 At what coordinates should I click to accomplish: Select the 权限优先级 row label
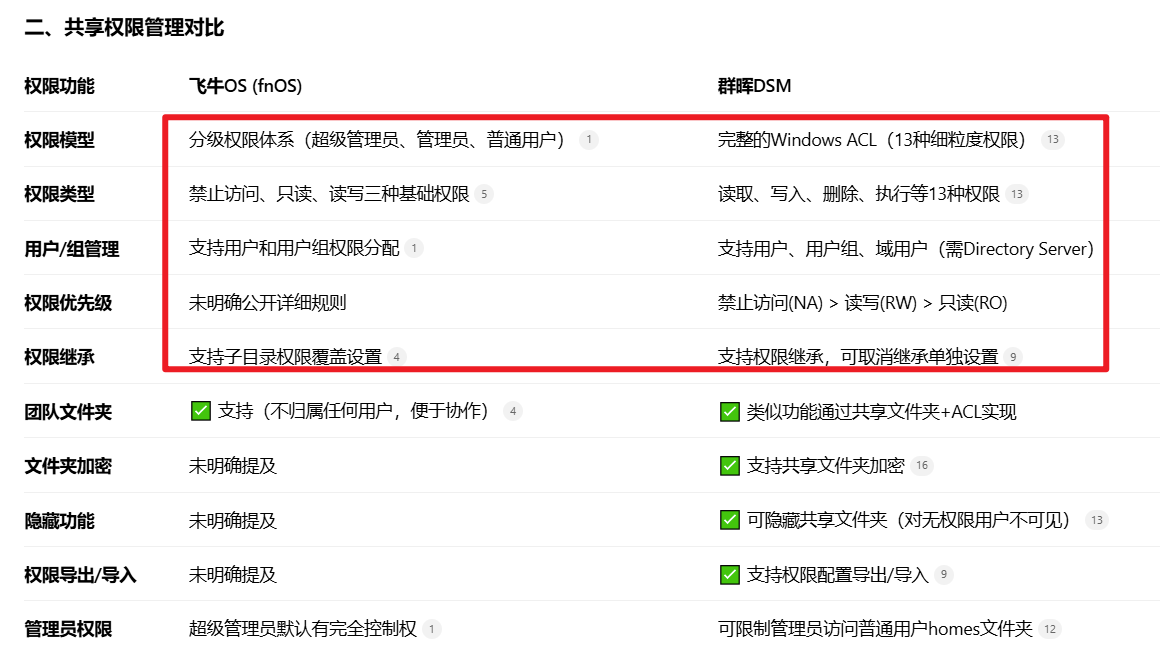point(68,303)
